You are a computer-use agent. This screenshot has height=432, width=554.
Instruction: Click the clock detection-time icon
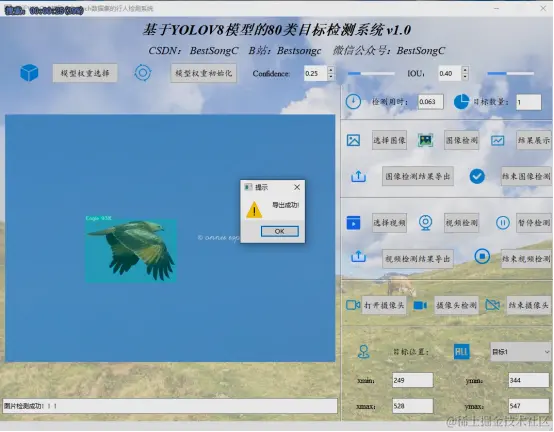[x=353, y=102]
